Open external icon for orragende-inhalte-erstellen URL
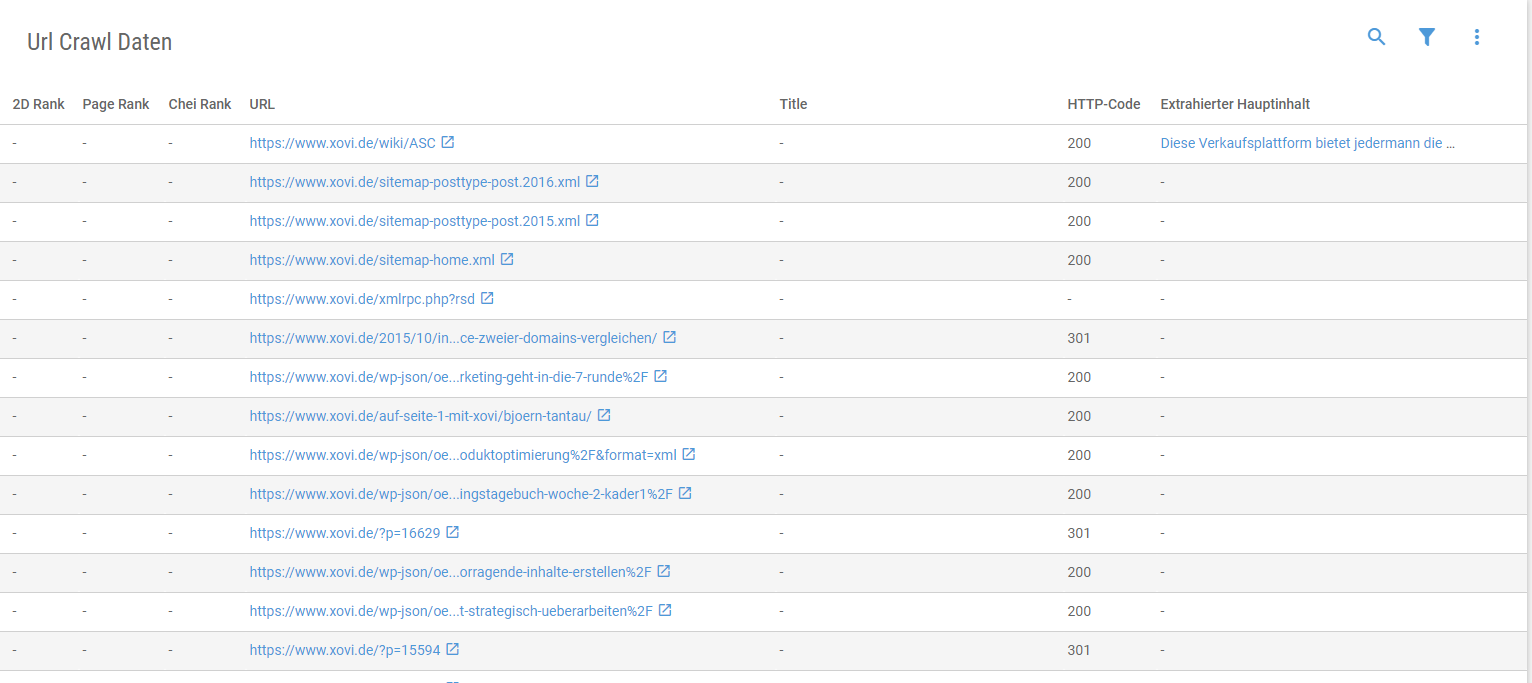This screenshot has width=1532, height=683. tap(664, 571)
